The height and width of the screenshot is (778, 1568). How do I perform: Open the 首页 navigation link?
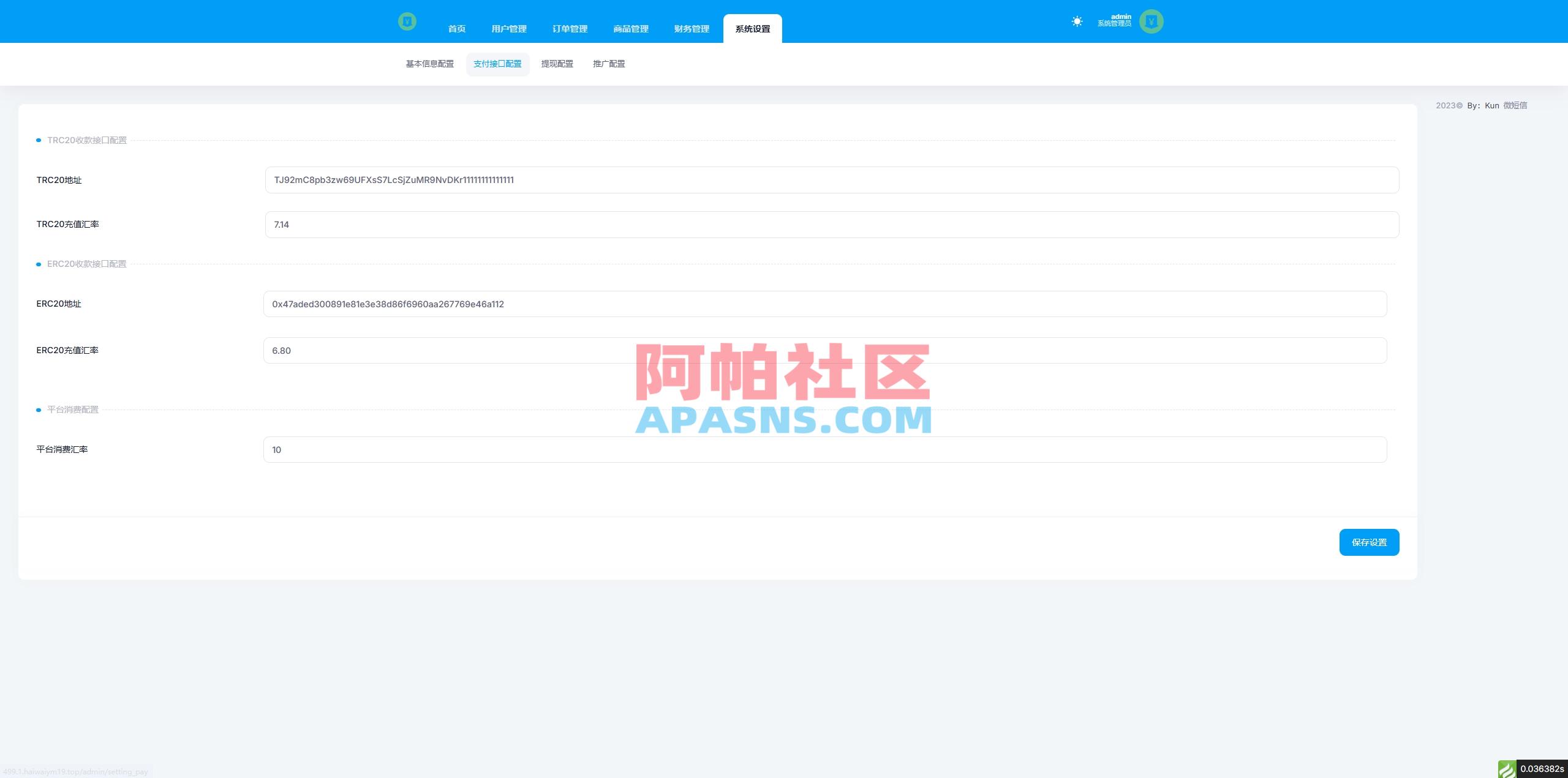pyautogui.click(x=456, y=28)
